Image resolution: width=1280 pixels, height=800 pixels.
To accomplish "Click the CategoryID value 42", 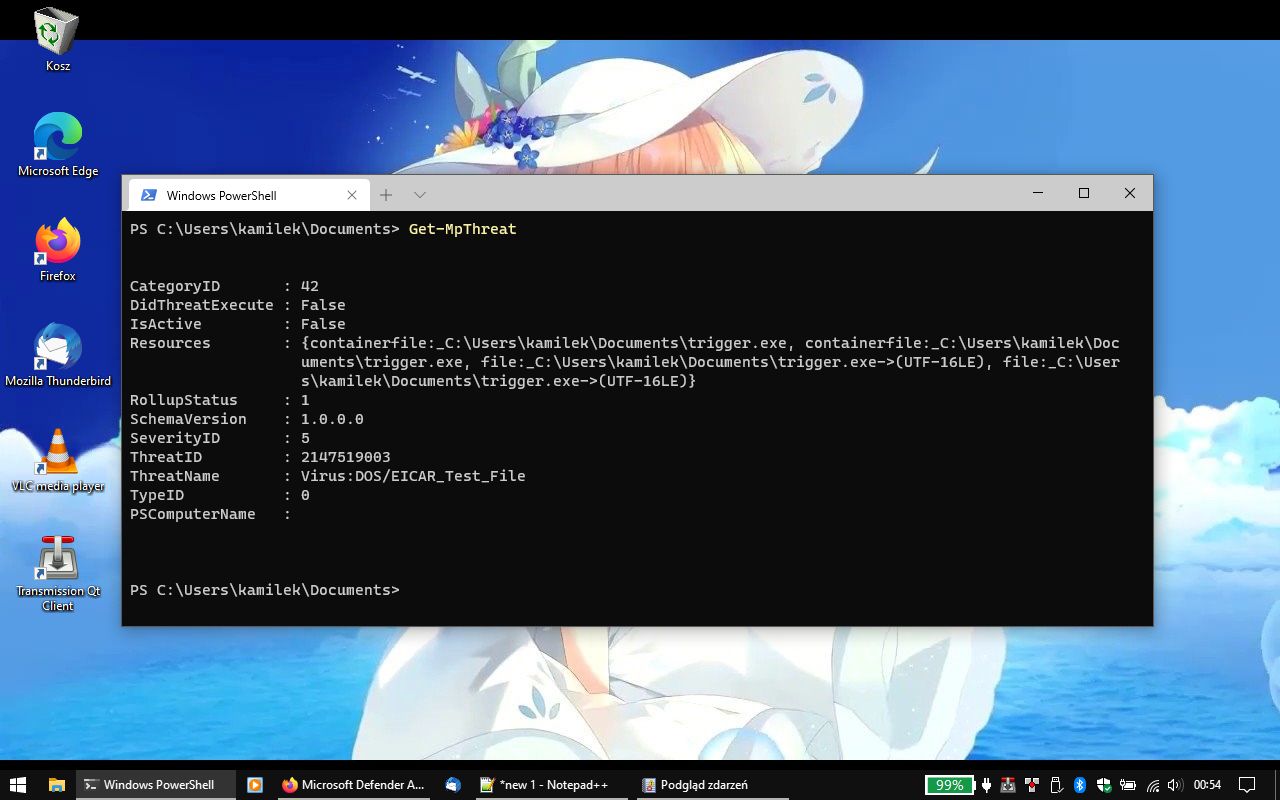I will coord(310,286).
